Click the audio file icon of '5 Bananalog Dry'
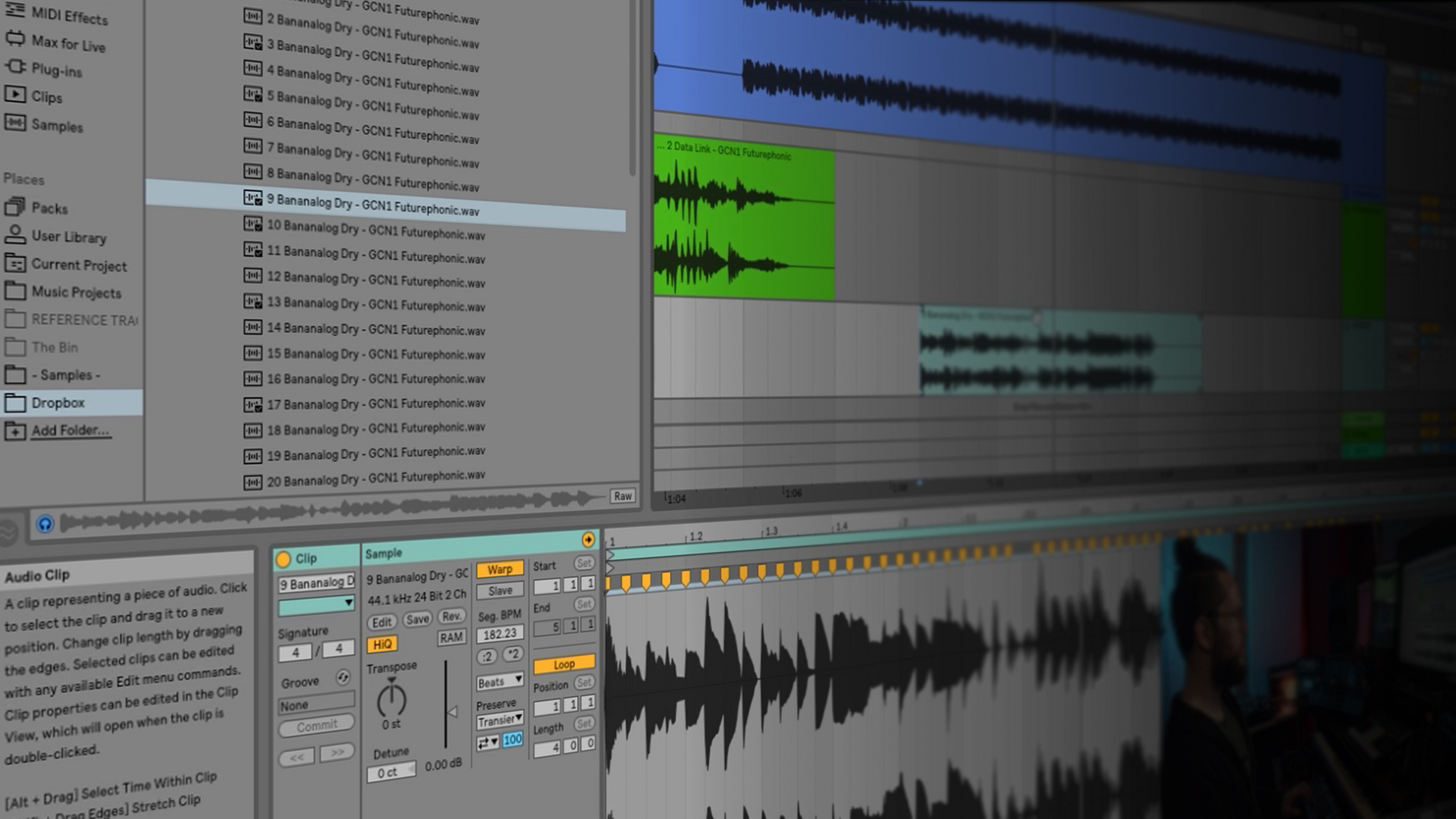 point(253,94)
